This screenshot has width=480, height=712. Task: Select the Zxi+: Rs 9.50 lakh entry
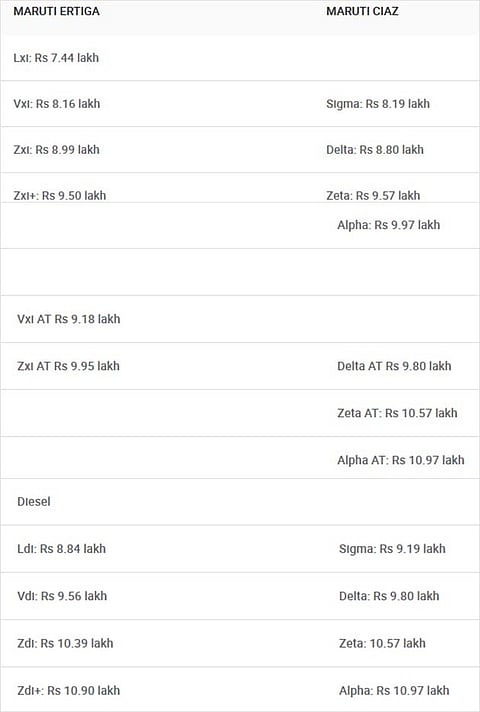(x=59, y=195)
